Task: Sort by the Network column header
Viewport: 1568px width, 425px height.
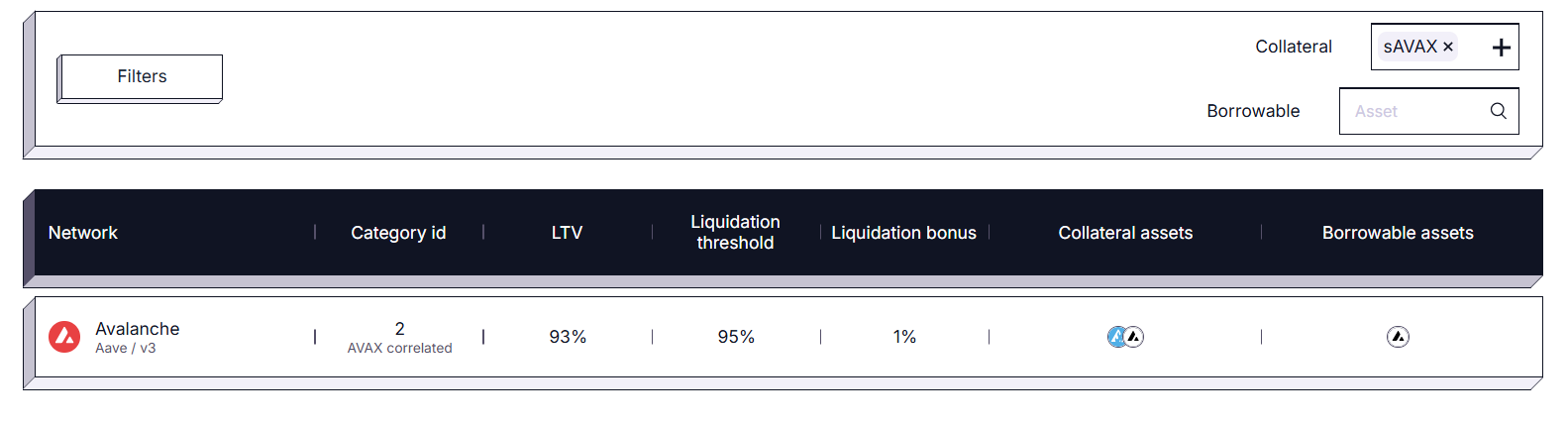Action: 83,233
